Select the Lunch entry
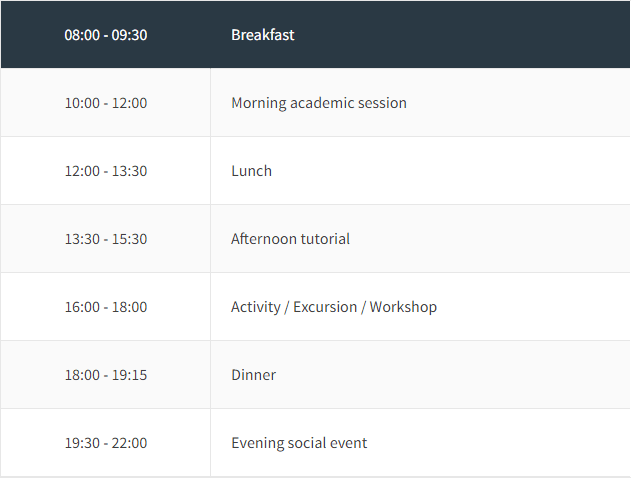 pyautogui.click(x=252, y=171)
